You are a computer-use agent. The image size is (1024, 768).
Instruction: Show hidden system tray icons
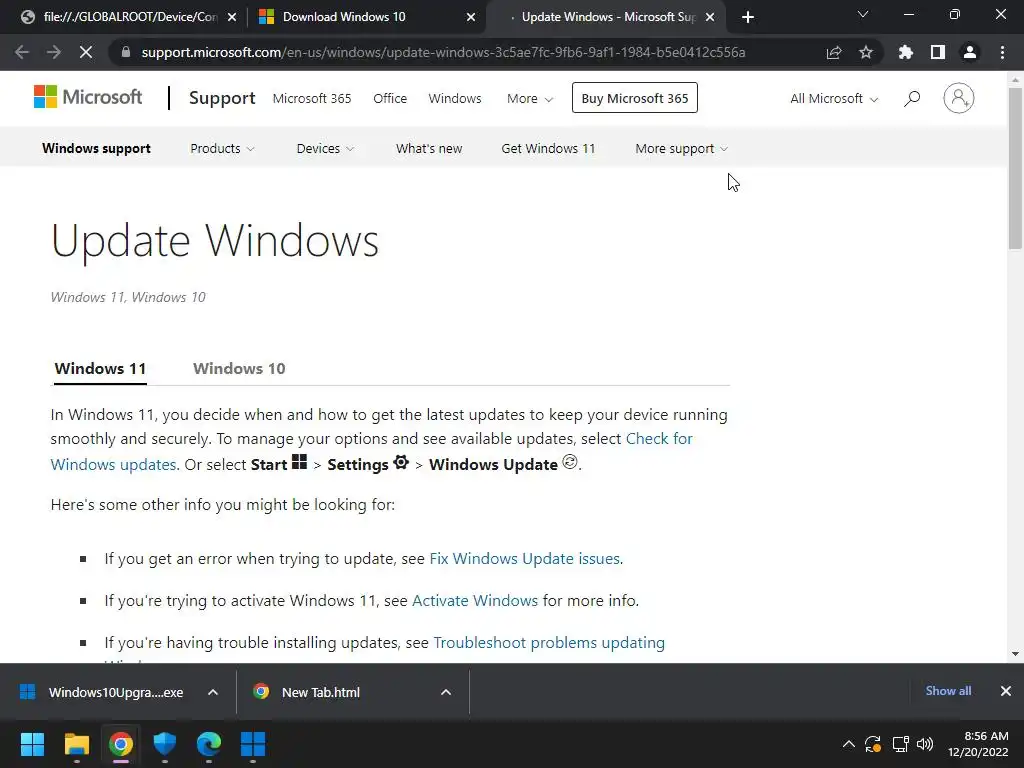[848, 744]
